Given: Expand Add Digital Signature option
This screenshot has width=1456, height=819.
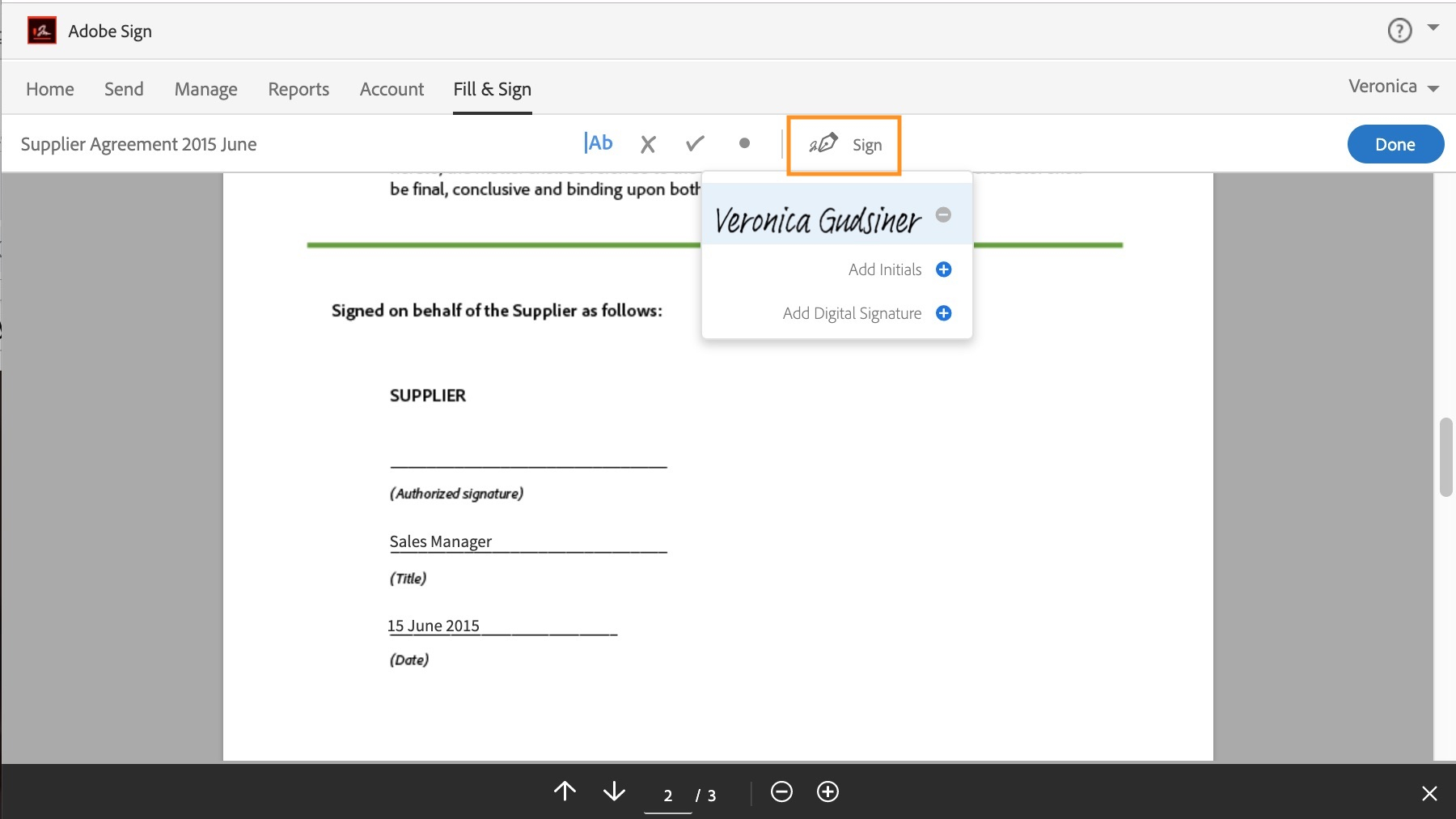Looking at the screenshot, I should tap(943, 313).
